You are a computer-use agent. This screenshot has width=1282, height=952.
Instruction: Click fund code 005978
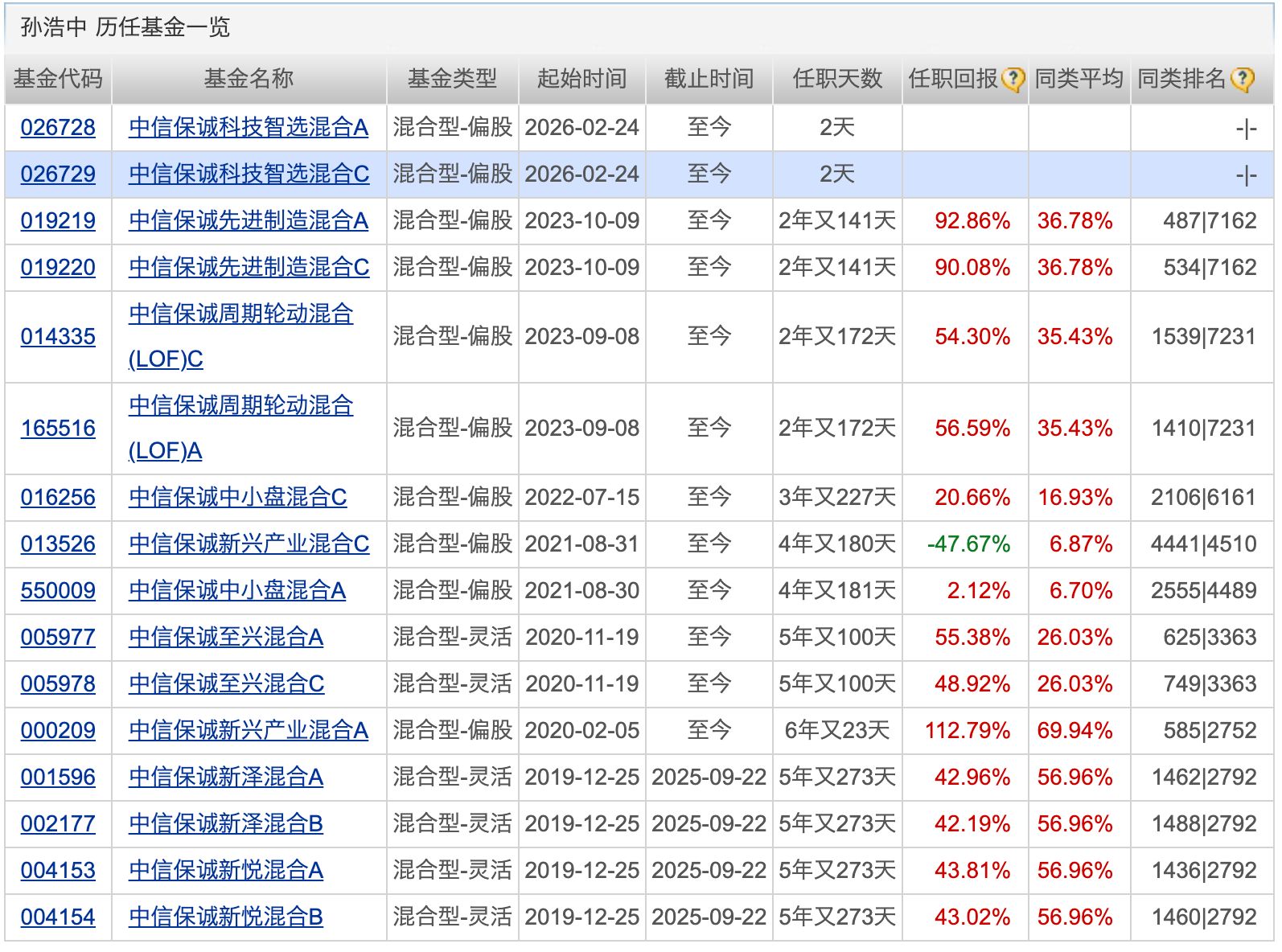(58, 684)
